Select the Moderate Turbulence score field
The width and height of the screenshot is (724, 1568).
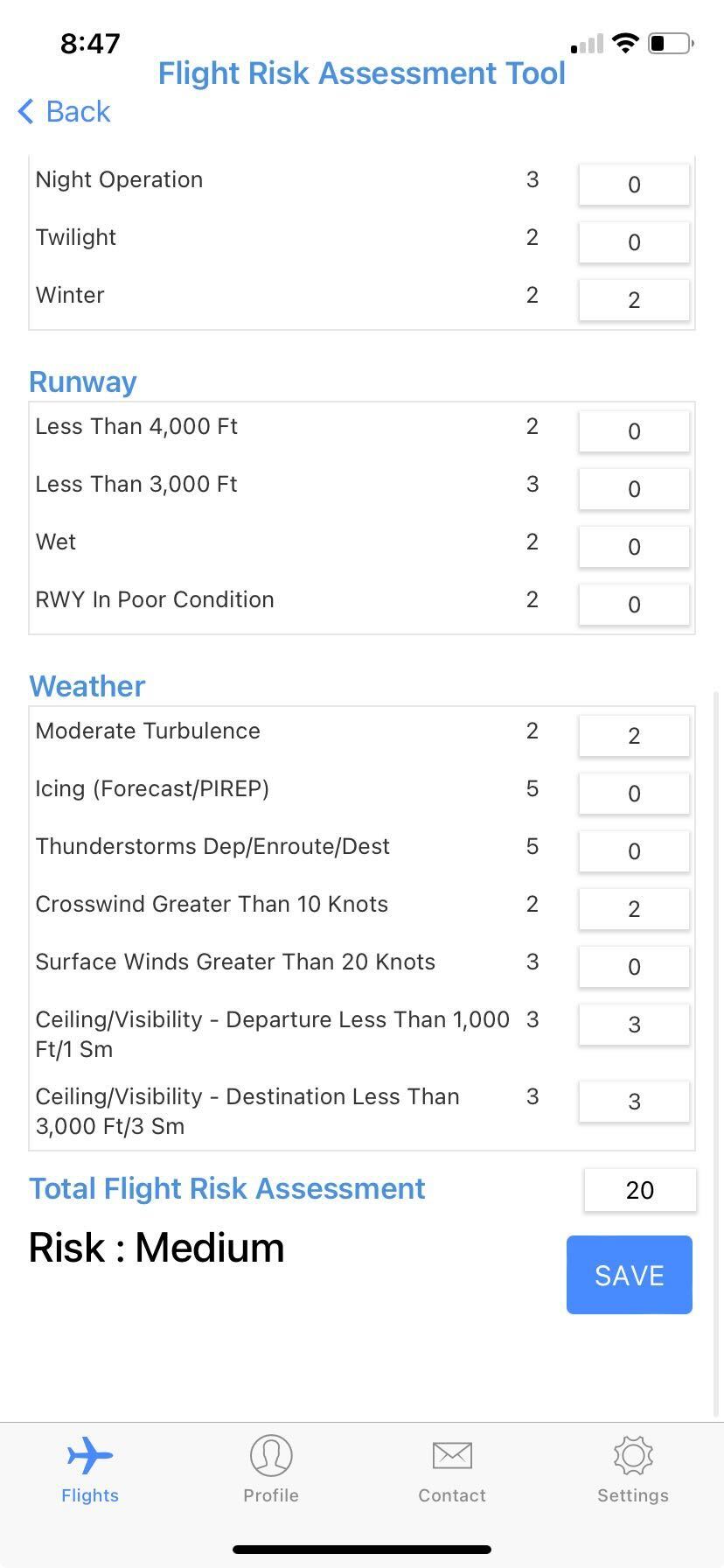click(634, 736)
